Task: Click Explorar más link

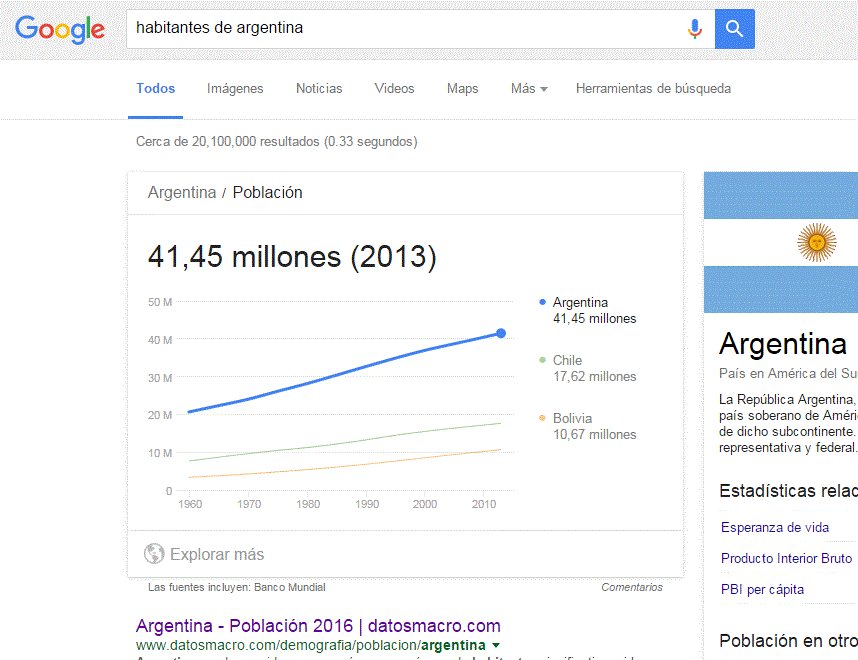Action: (217, 554)
